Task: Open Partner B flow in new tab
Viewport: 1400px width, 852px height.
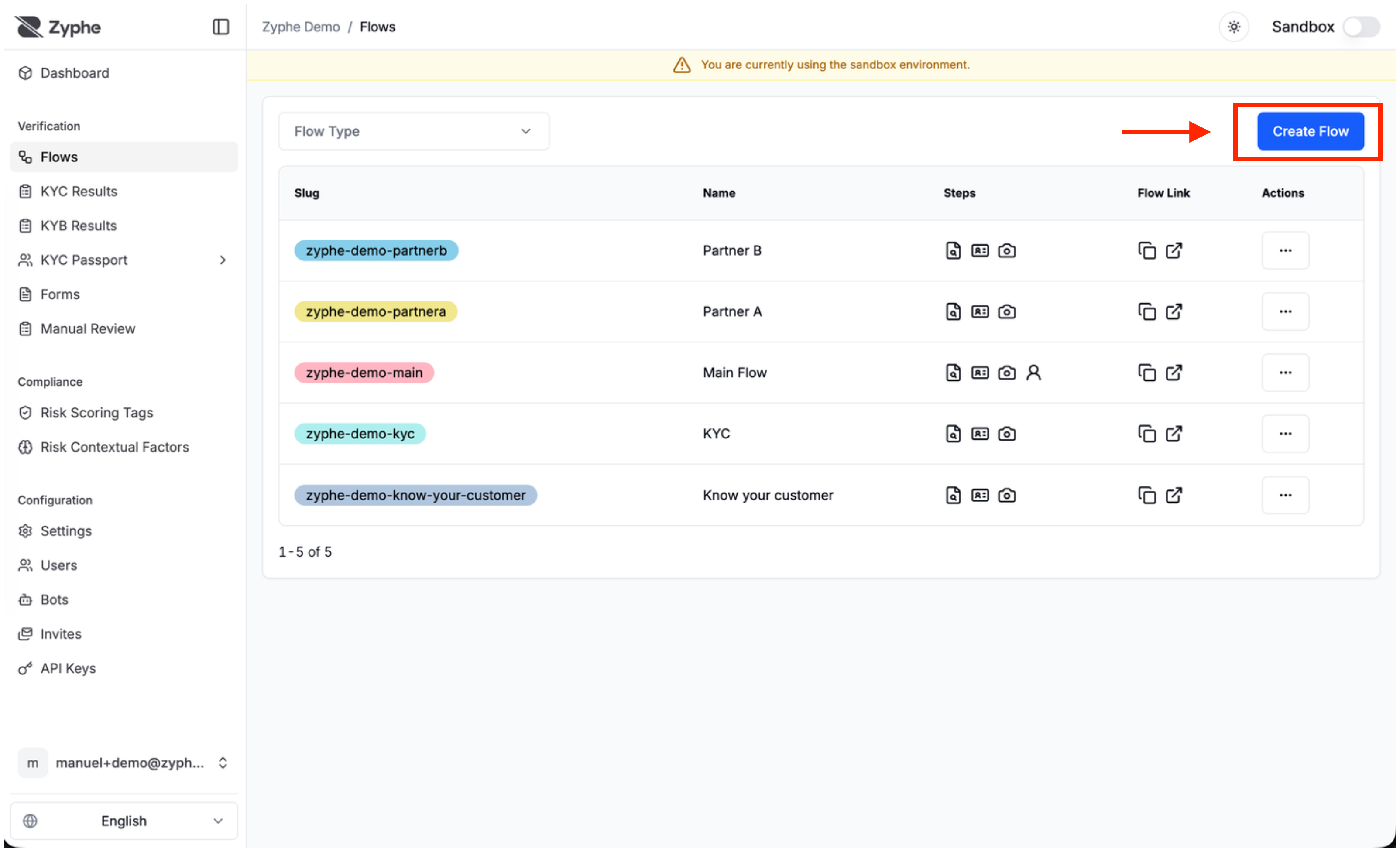Action: pyautogui.click(x=1174, y=250)
